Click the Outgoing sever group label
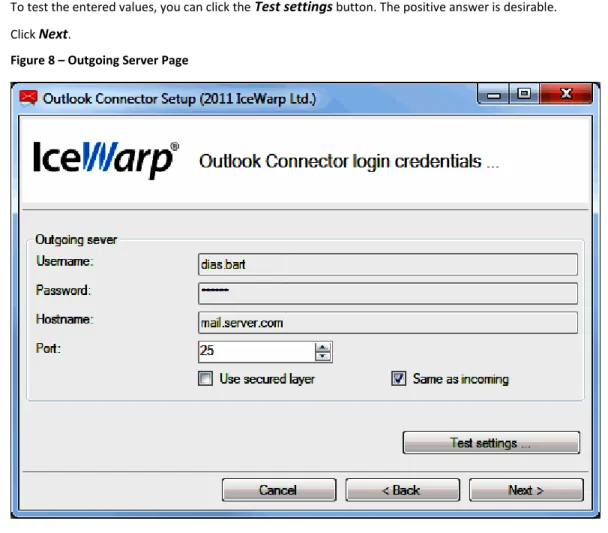 pos(76,240)
